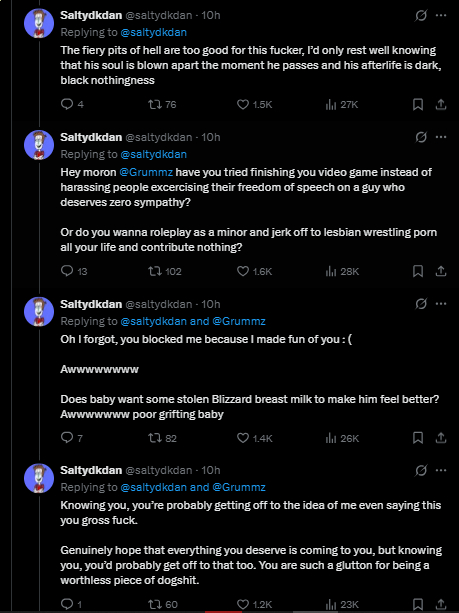Open Saltydkdan avatar on second tweet
The width and height of the screenshot is (459, 613).
pyautogui.click(x=39, y=145)
